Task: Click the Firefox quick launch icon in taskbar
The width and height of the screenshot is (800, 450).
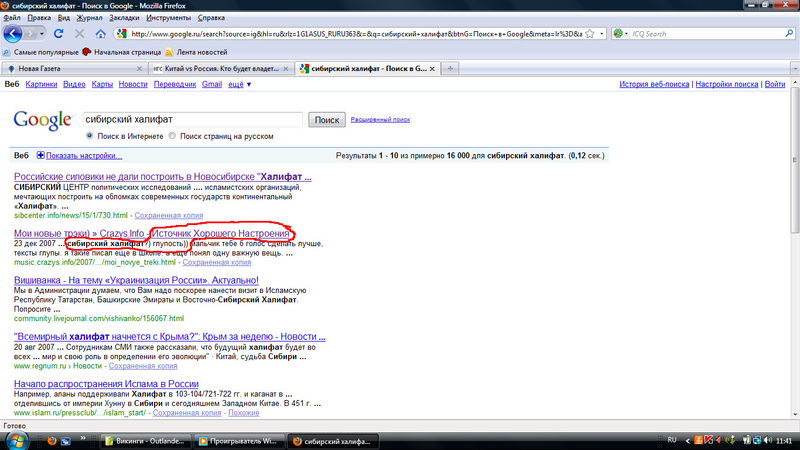Action: (52, 441)
